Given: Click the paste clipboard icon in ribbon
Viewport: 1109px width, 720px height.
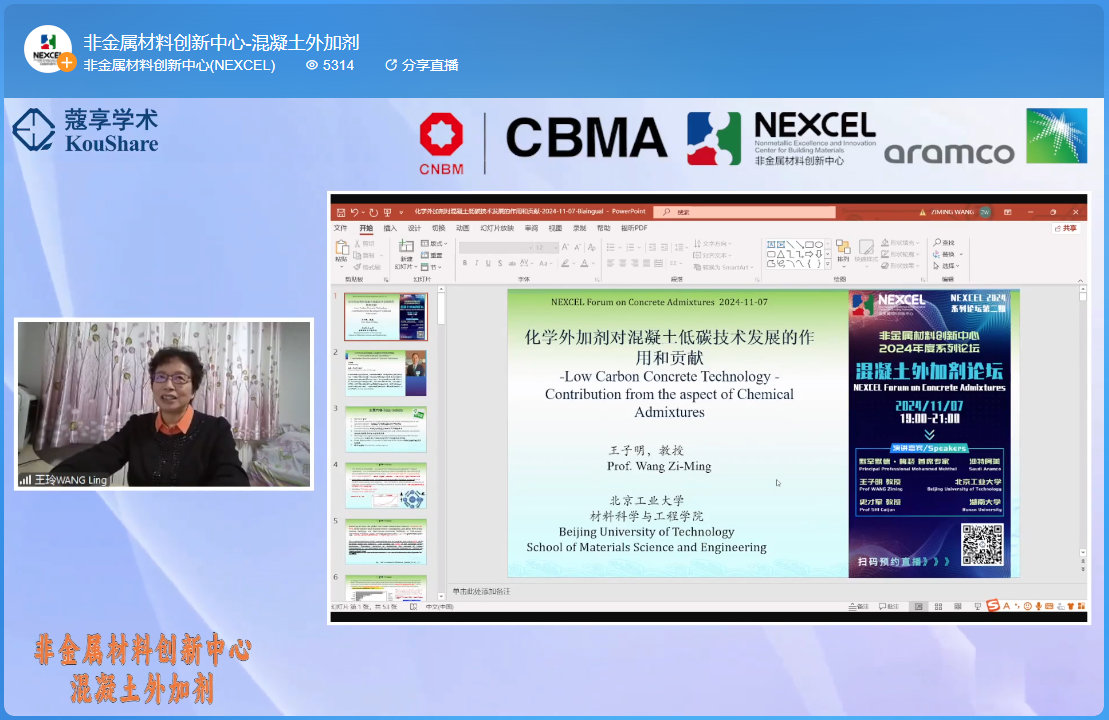Looking at the screenshot, I should (341, 248).
